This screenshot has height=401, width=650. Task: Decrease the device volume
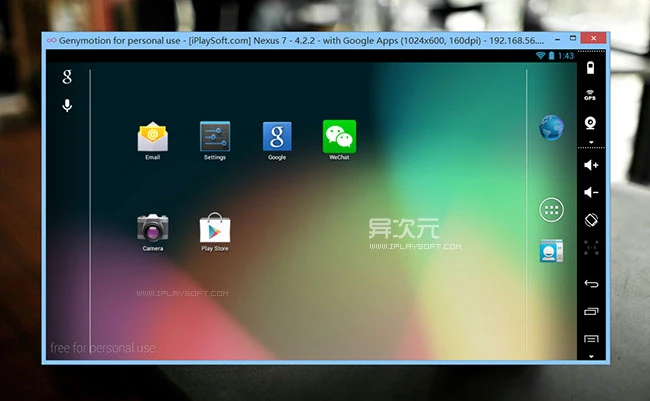coord(591,192)
